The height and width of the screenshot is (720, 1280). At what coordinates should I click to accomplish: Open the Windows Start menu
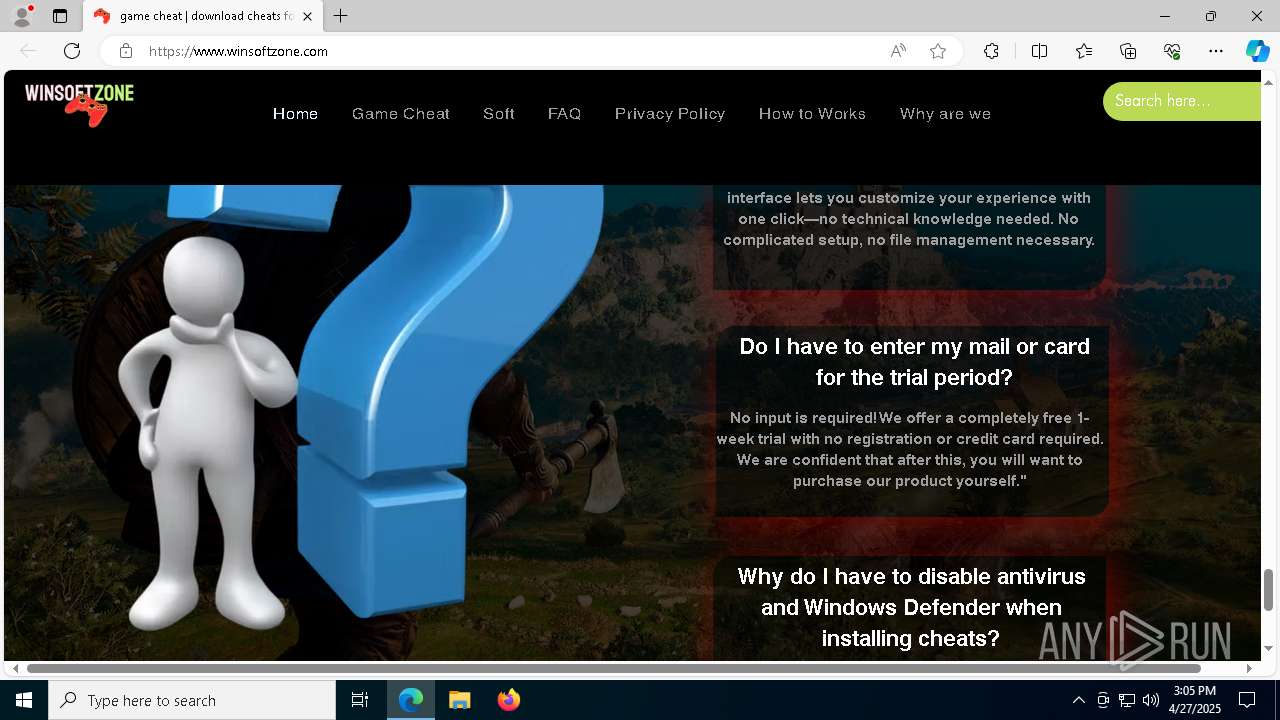coord(24,700)
